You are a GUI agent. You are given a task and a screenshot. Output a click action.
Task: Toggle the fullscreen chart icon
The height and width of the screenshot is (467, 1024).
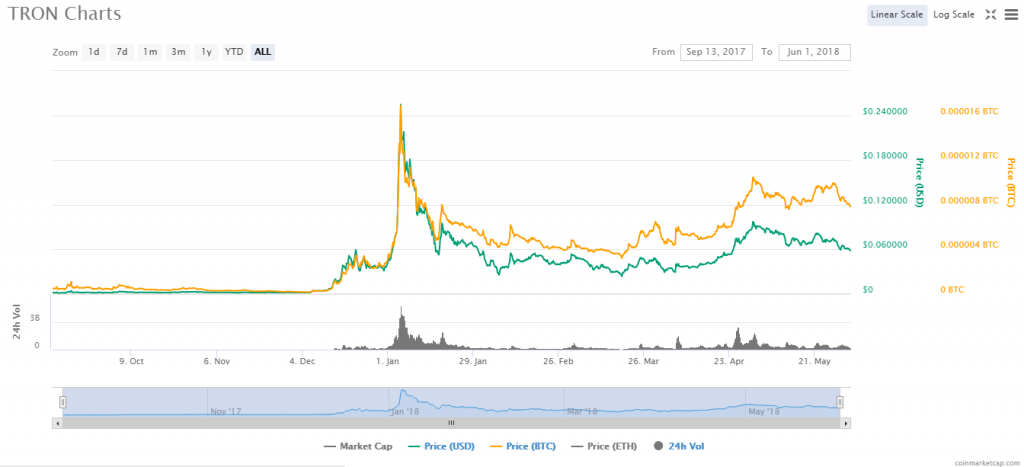pos(991,14)
